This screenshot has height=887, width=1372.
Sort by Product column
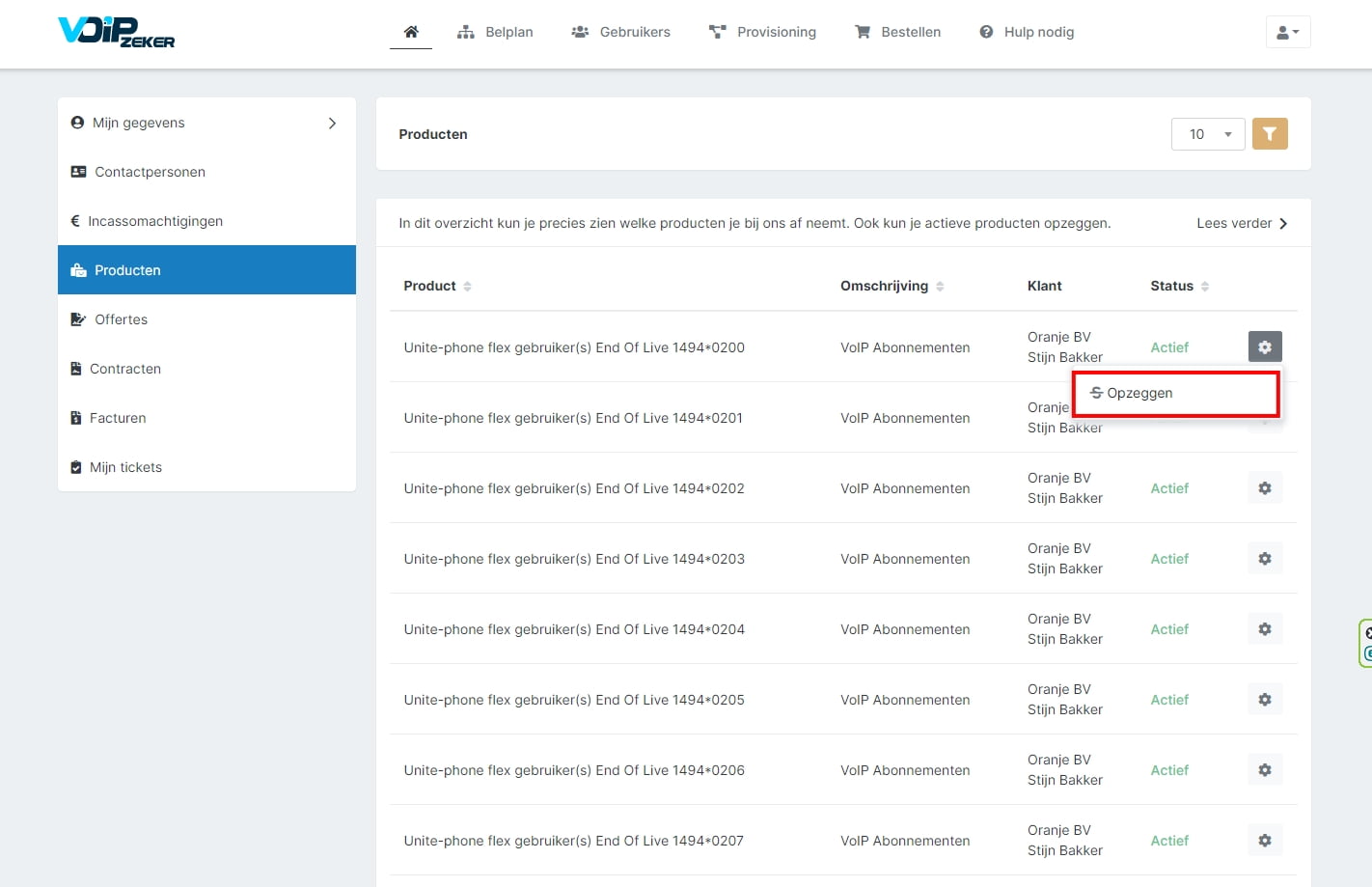point(437,286)
